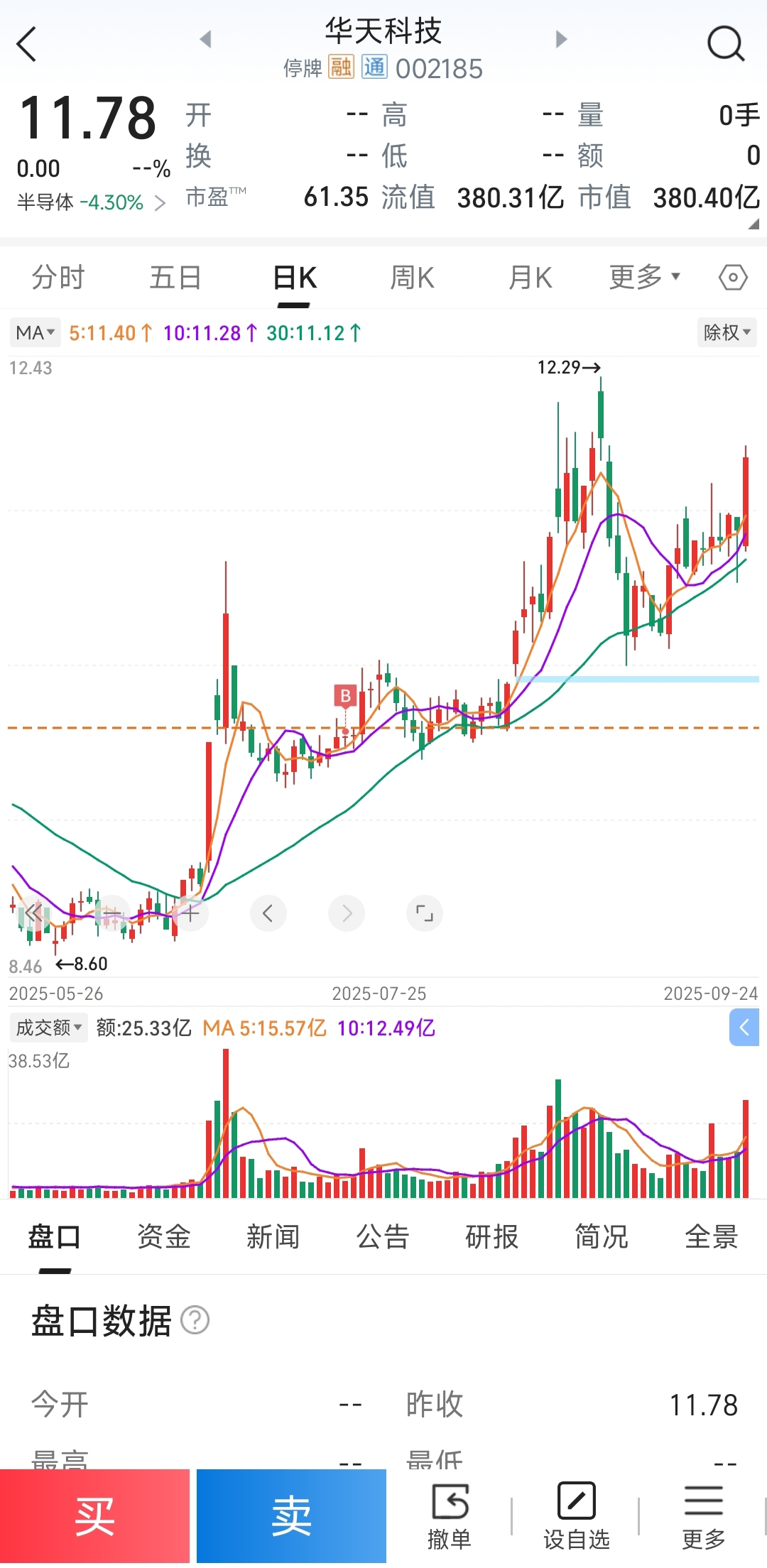The width and height of the screenshot is (767, 1568).
Task: Tap the 12.29 high price label
Action: [569, 367]
